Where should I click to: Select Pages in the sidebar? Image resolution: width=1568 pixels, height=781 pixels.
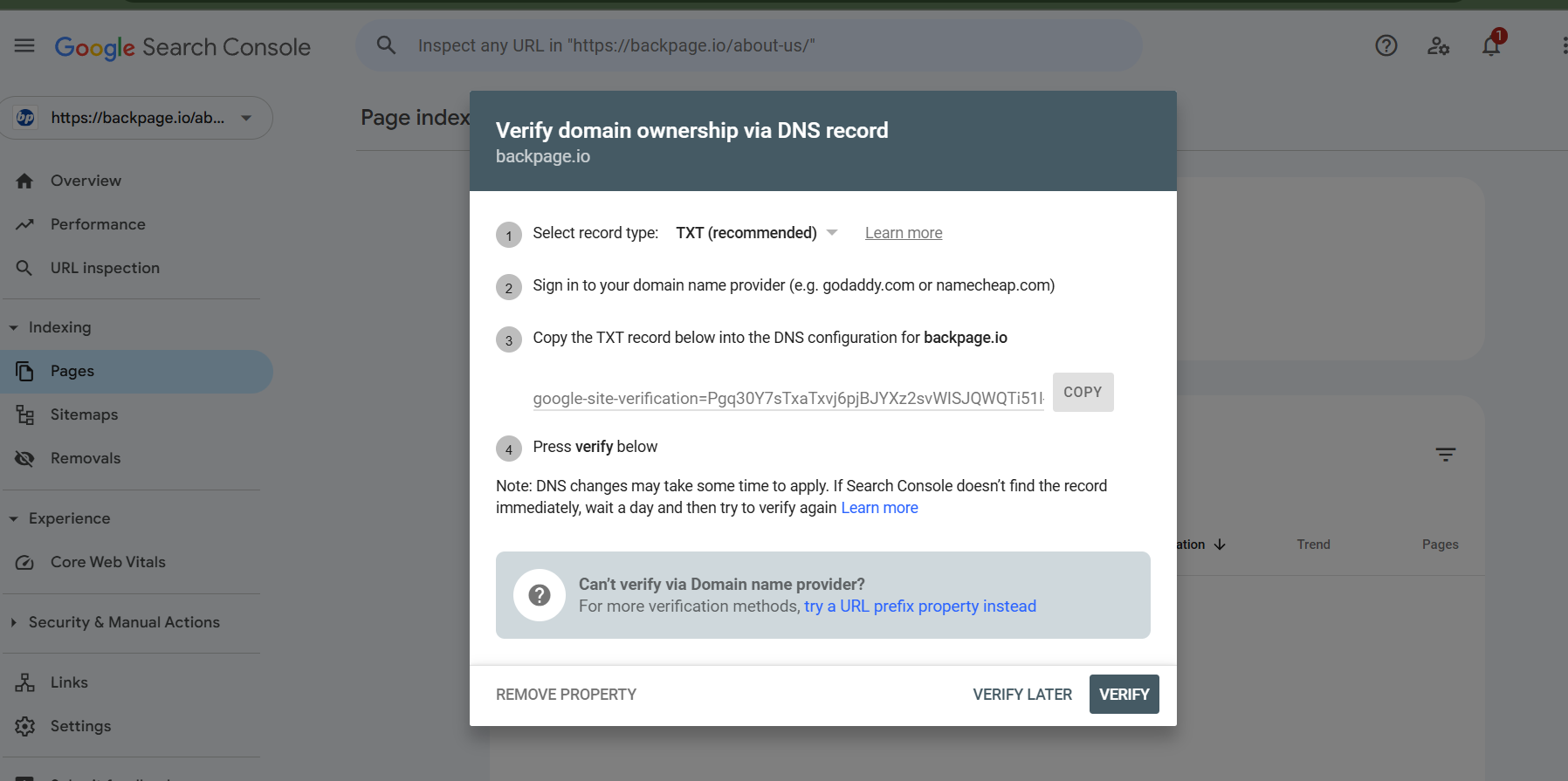point(136,371)
